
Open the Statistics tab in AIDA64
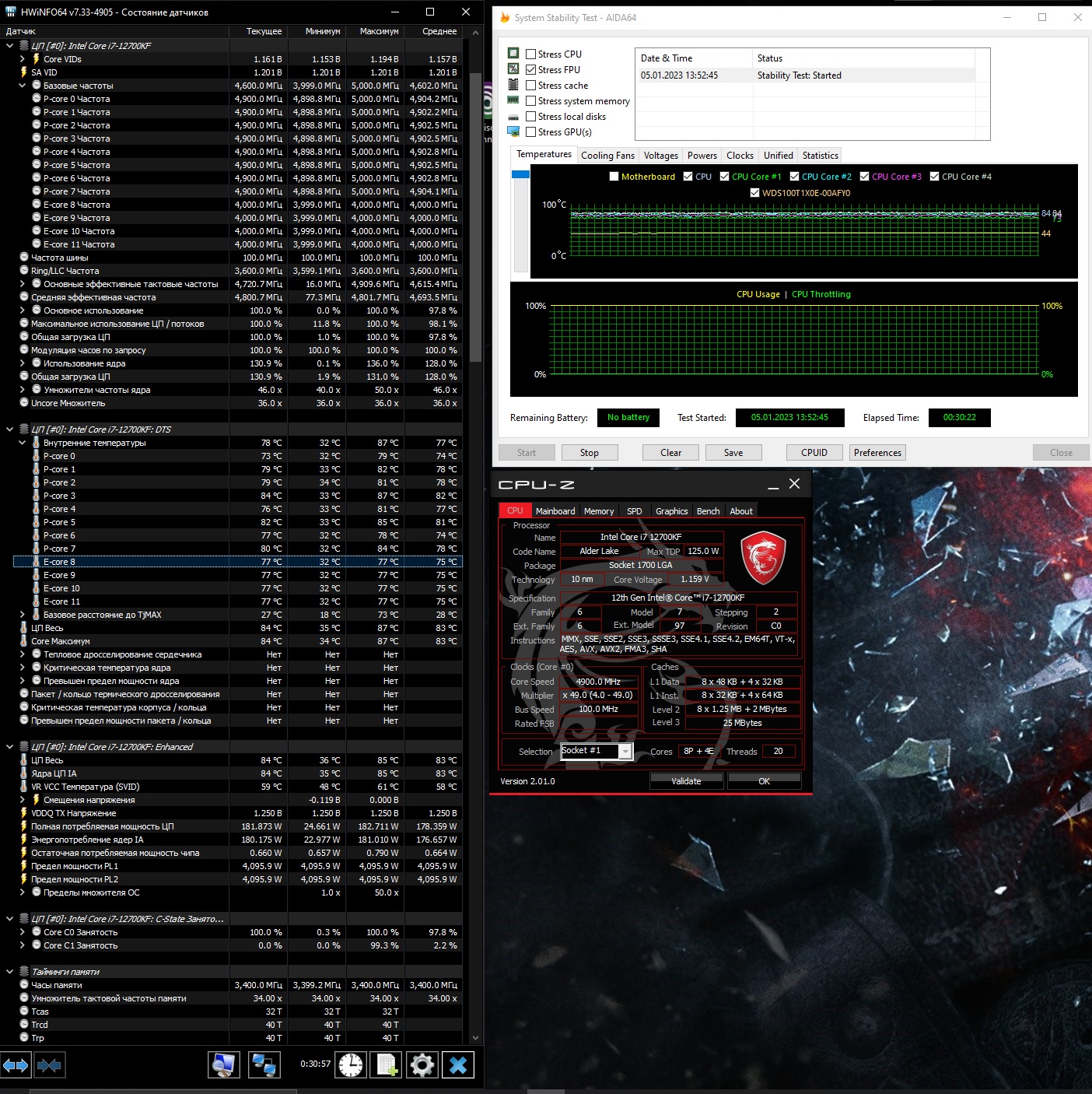[x=820, y=156]
